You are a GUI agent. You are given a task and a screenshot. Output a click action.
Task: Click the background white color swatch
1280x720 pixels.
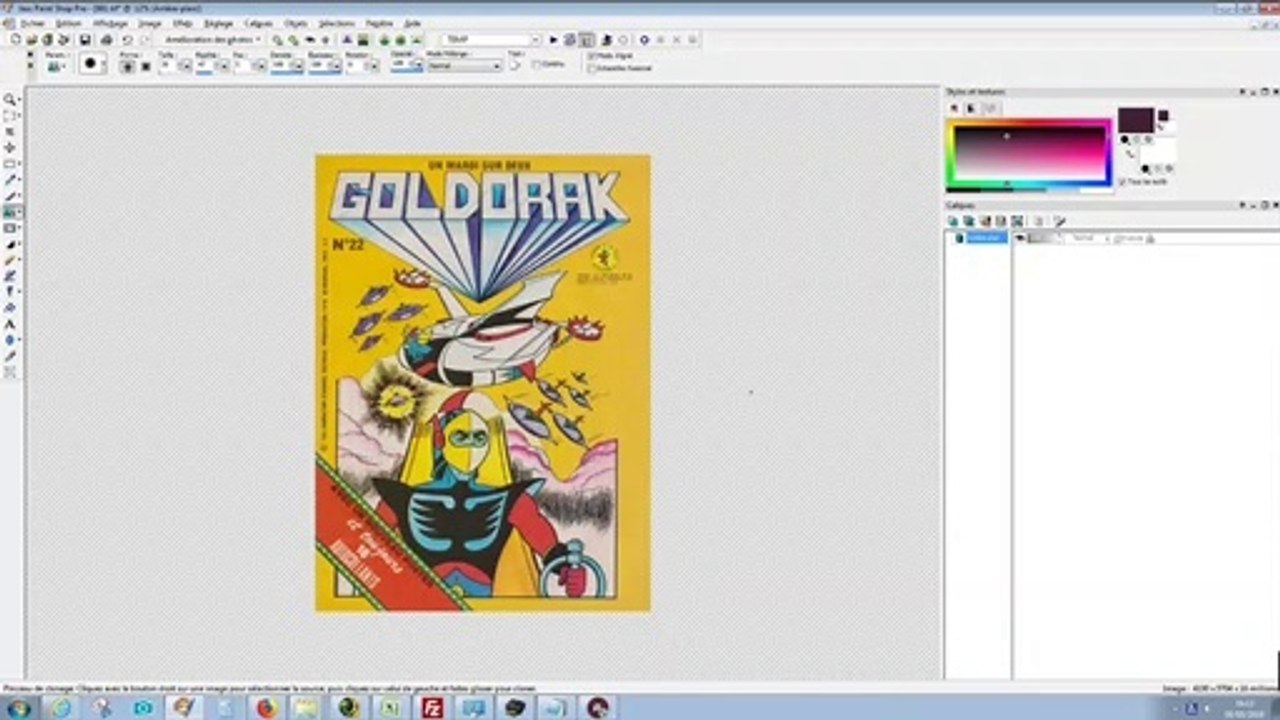click(x=1157, y=151)
